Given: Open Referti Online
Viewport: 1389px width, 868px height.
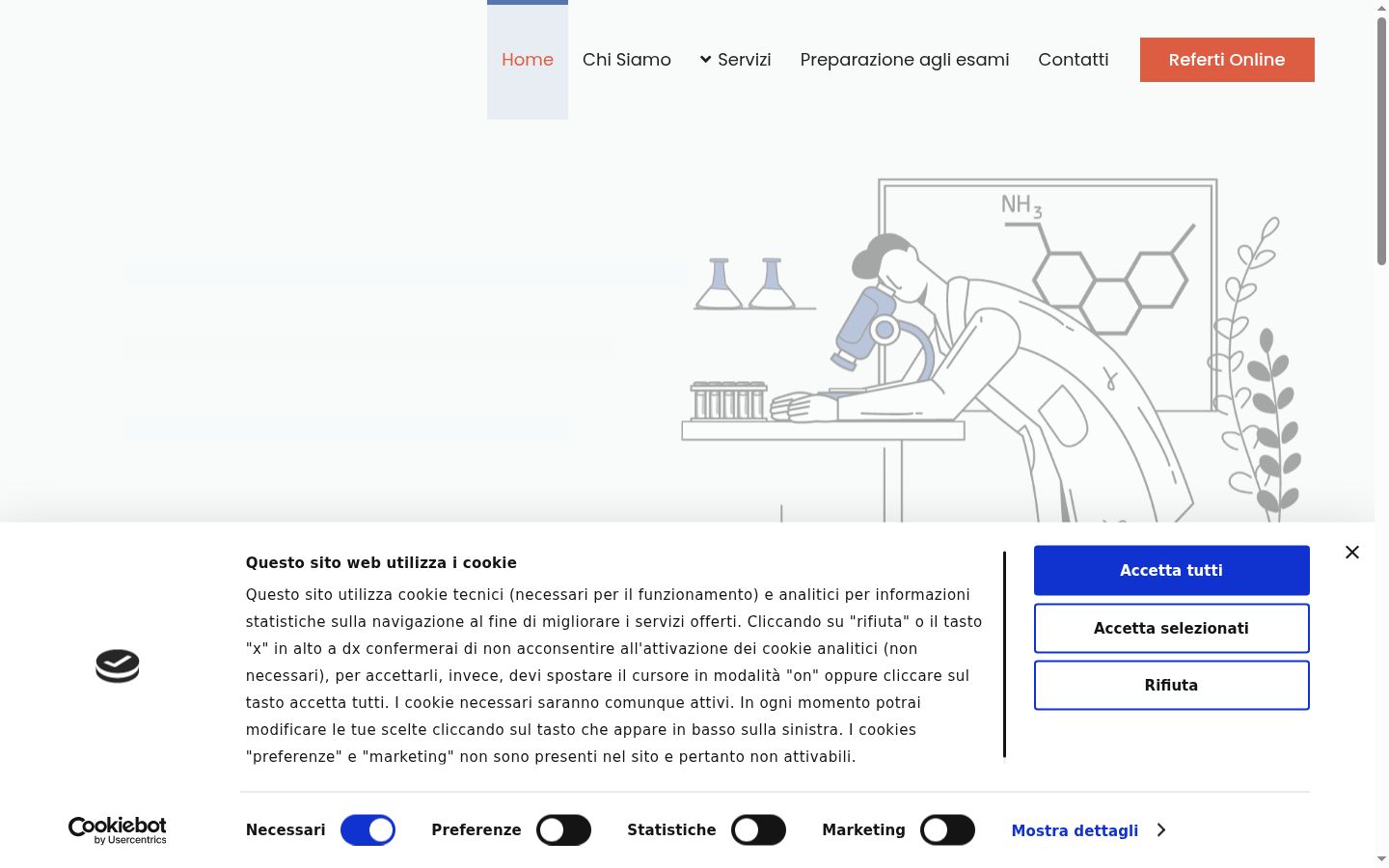Looking at the screenshot, I should [x=1227, y=60].
